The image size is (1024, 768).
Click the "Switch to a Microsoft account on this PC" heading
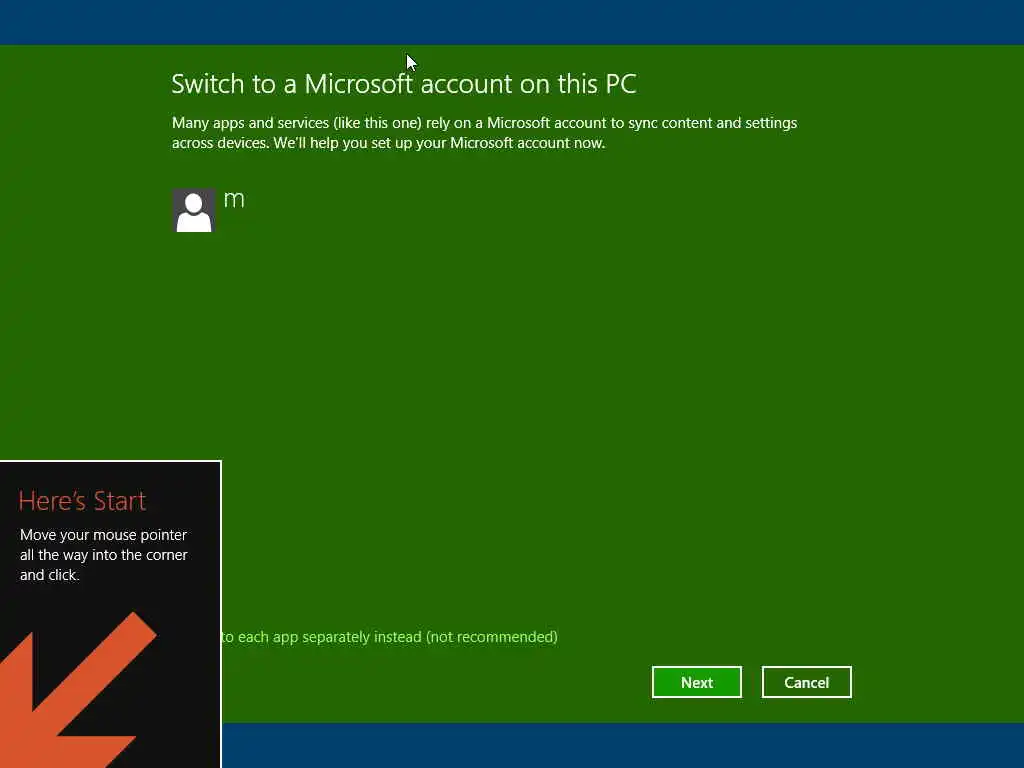[404, 84]
